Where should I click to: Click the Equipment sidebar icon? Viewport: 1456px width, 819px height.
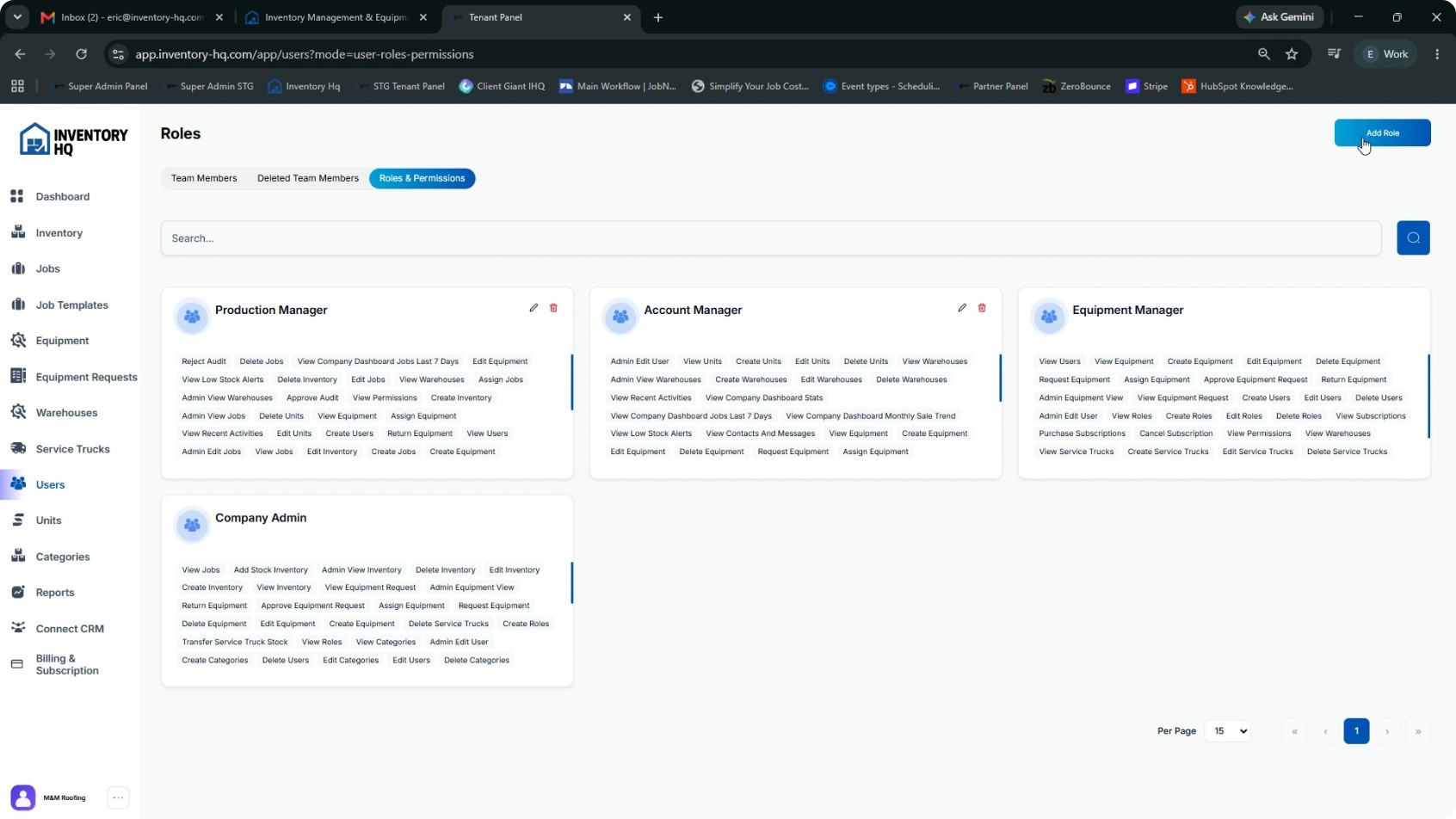click(x=17, y=341)
